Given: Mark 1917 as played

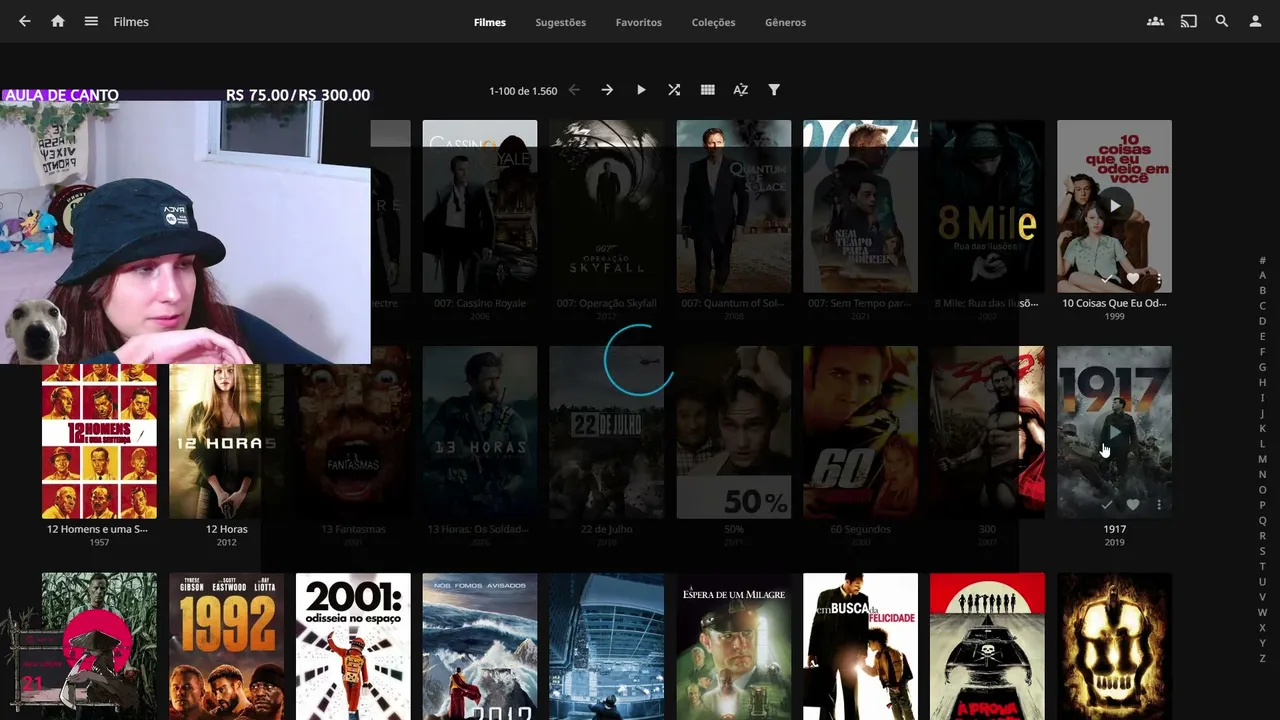Looking at the screenshot, I should click(x=1106, y=505).
